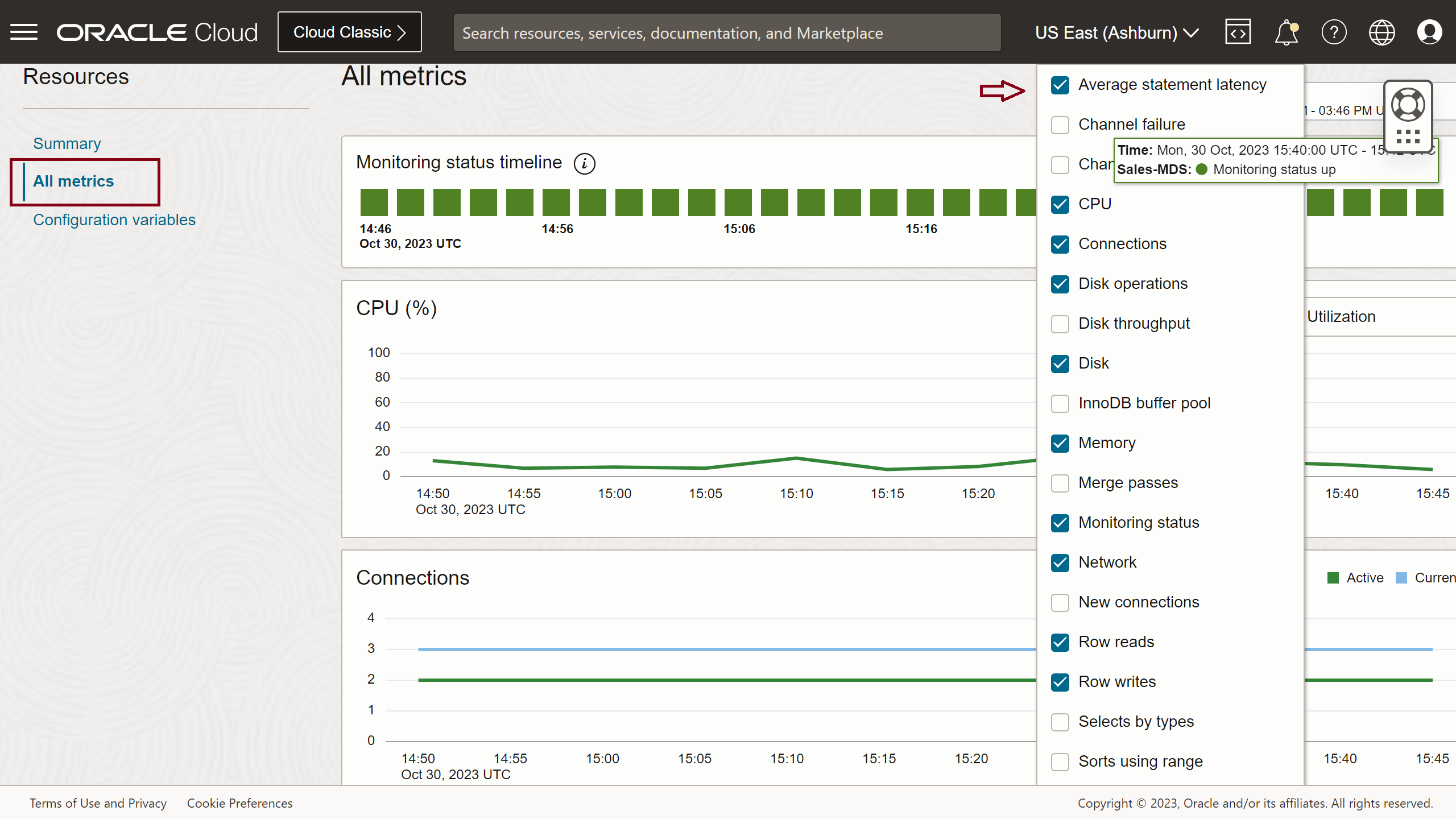Enable the Selects by types metric
Image resolution: width=1456 pixels, height=819 pixels.
point(1060,722)
